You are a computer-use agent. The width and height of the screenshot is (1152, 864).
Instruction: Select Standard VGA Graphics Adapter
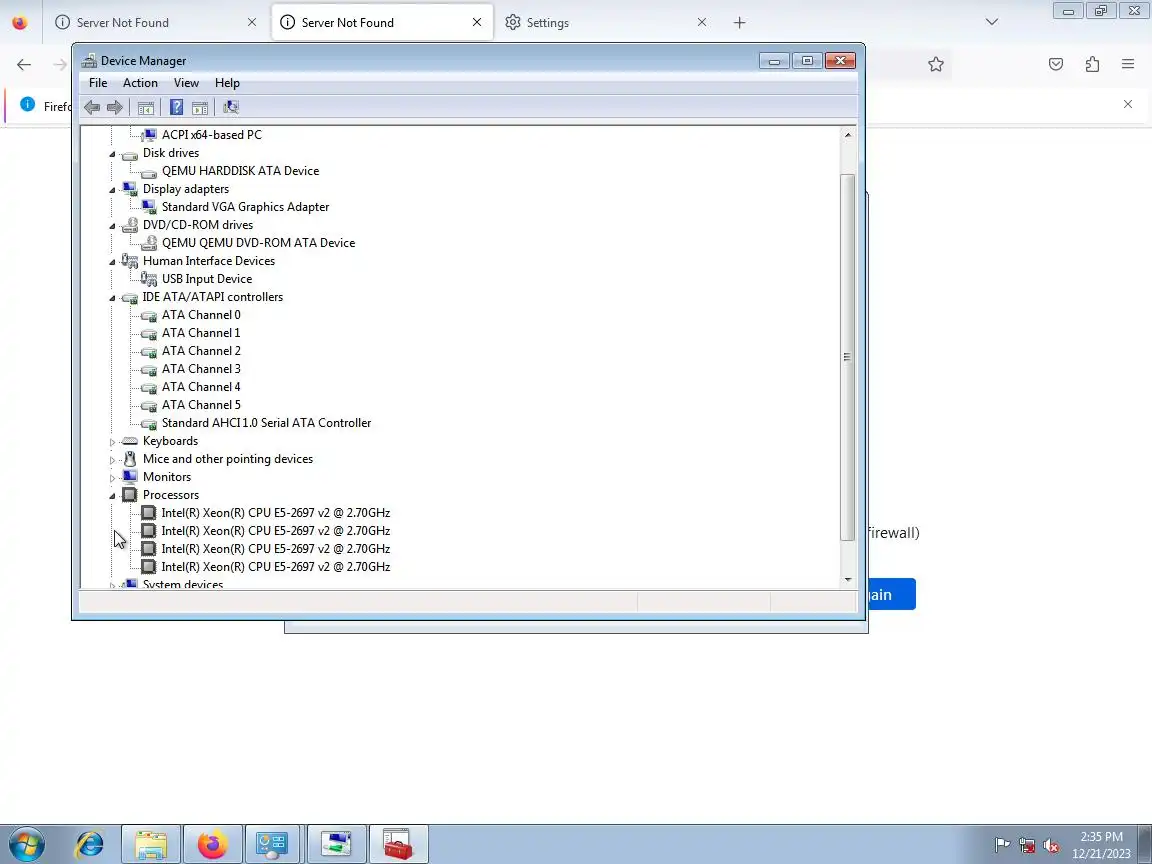click(245, 206)
